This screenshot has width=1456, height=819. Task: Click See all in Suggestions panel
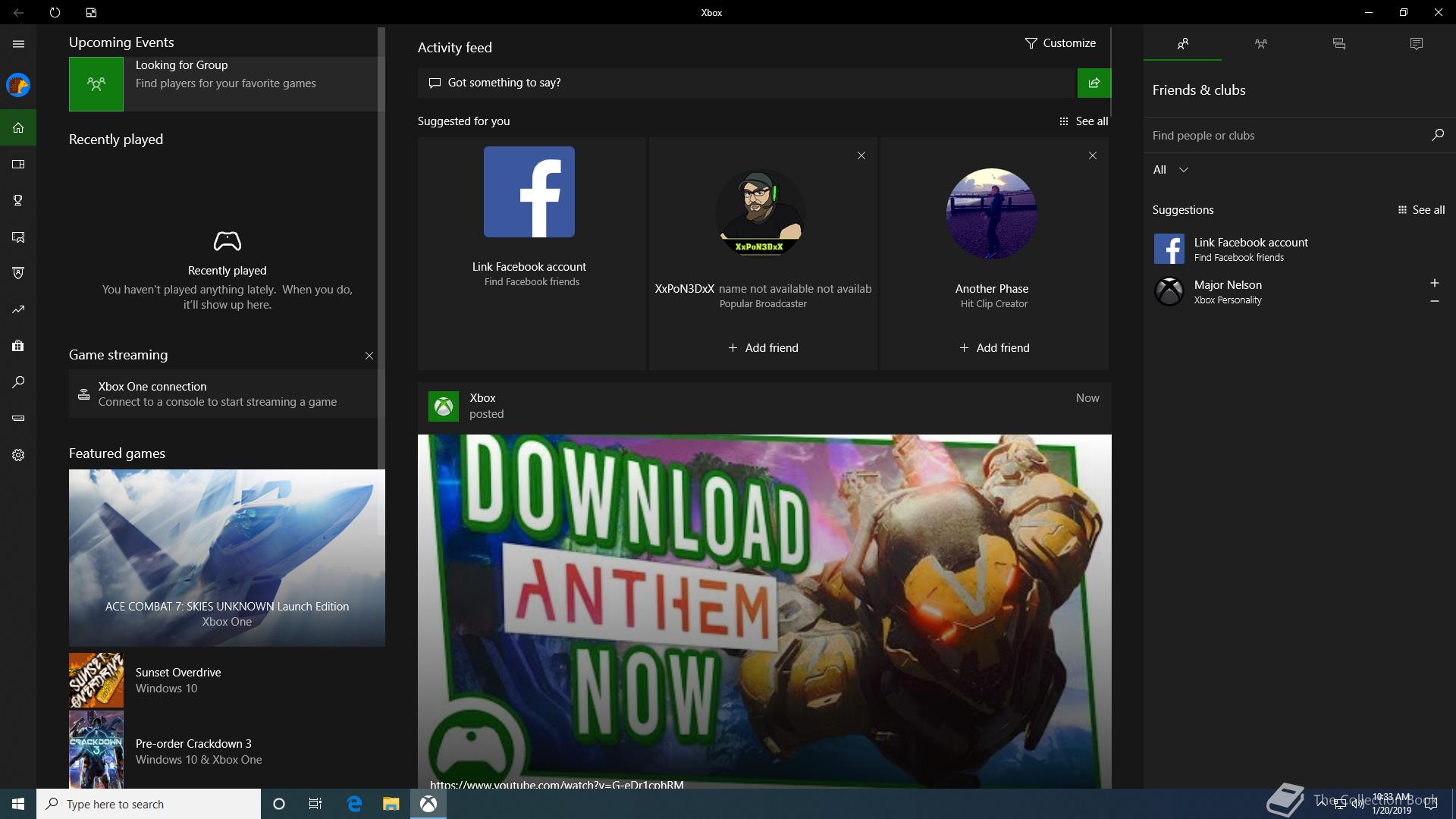1421,210
